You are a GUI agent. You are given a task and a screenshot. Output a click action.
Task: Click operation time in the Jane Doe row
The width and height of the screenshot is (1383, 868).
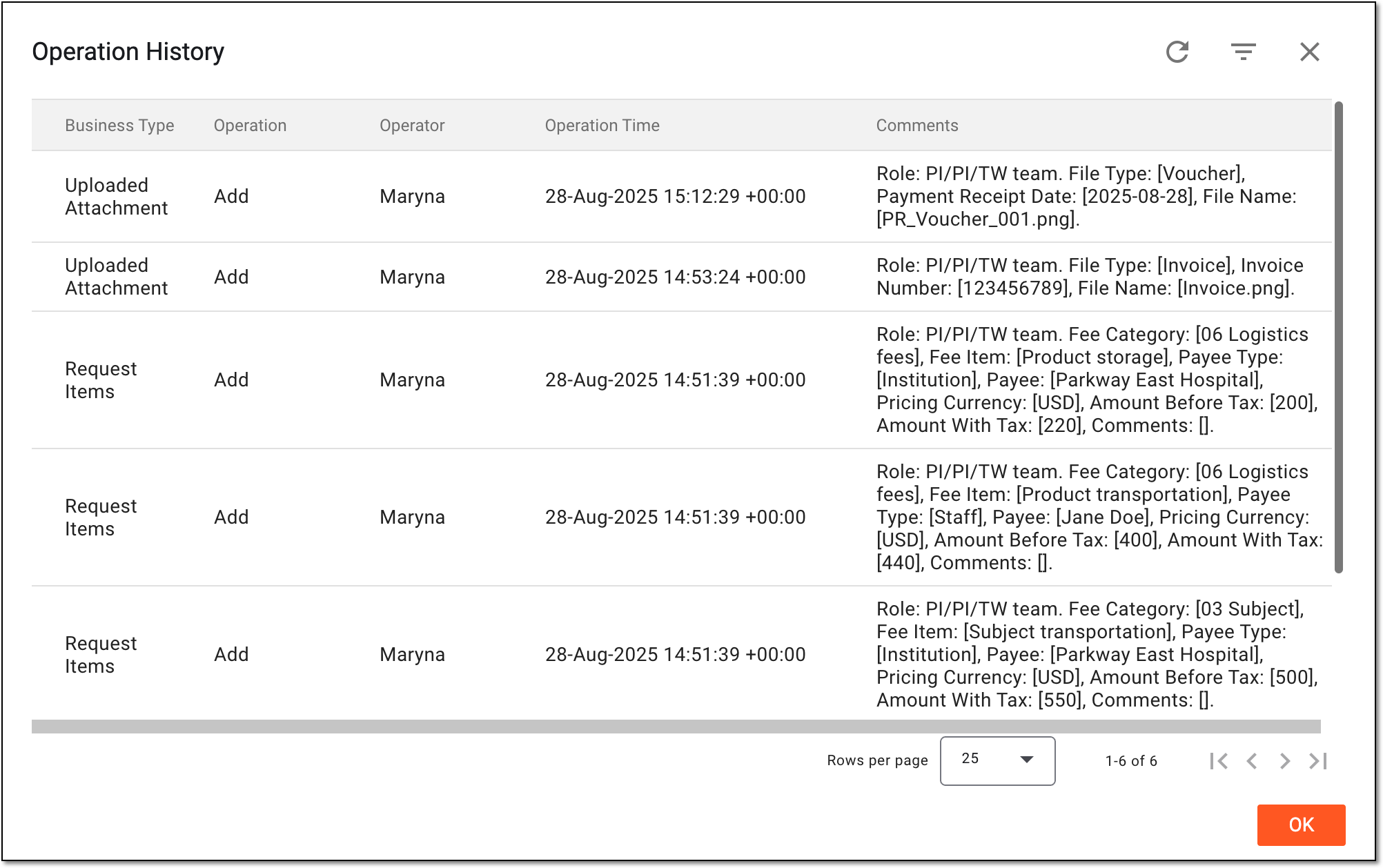click(675, 517)
